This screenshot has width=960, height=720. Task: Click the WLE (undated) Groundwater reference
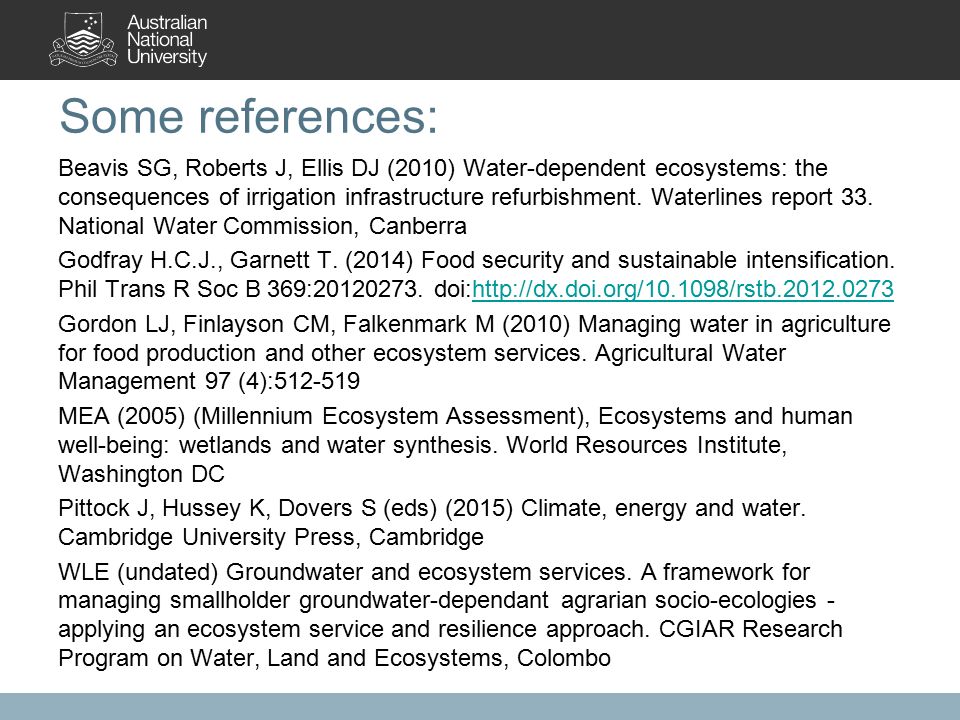451,615
